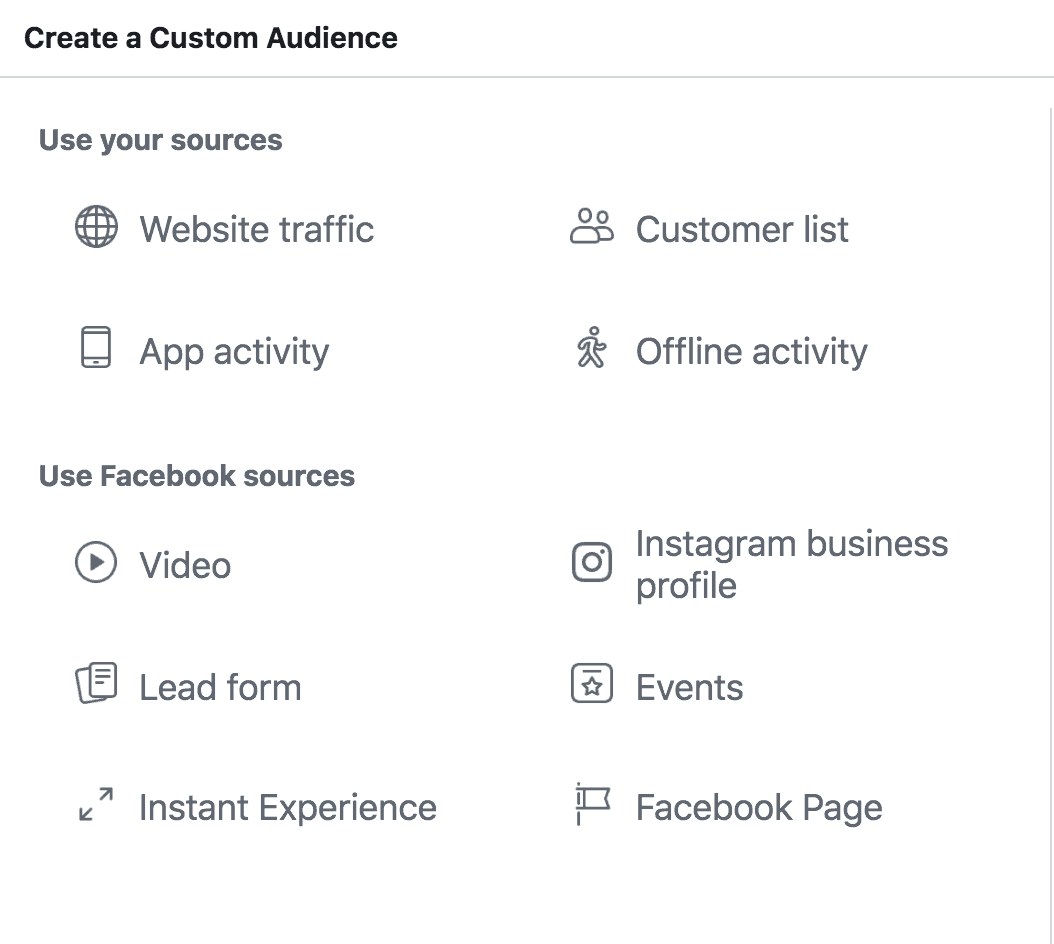The height and width of the screenshot is (944, 1054).
Task: Click the Offline activity walking person icon
Action: 592,348
